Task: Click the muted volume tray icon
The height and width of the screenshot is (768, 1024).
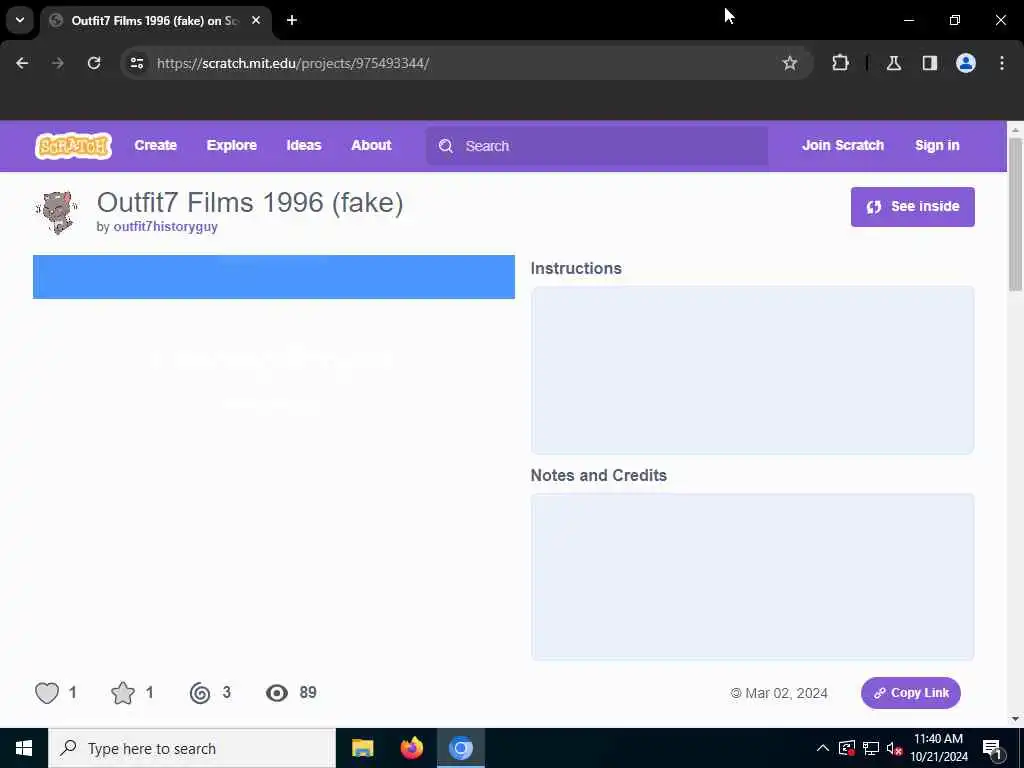Action: 894,748
